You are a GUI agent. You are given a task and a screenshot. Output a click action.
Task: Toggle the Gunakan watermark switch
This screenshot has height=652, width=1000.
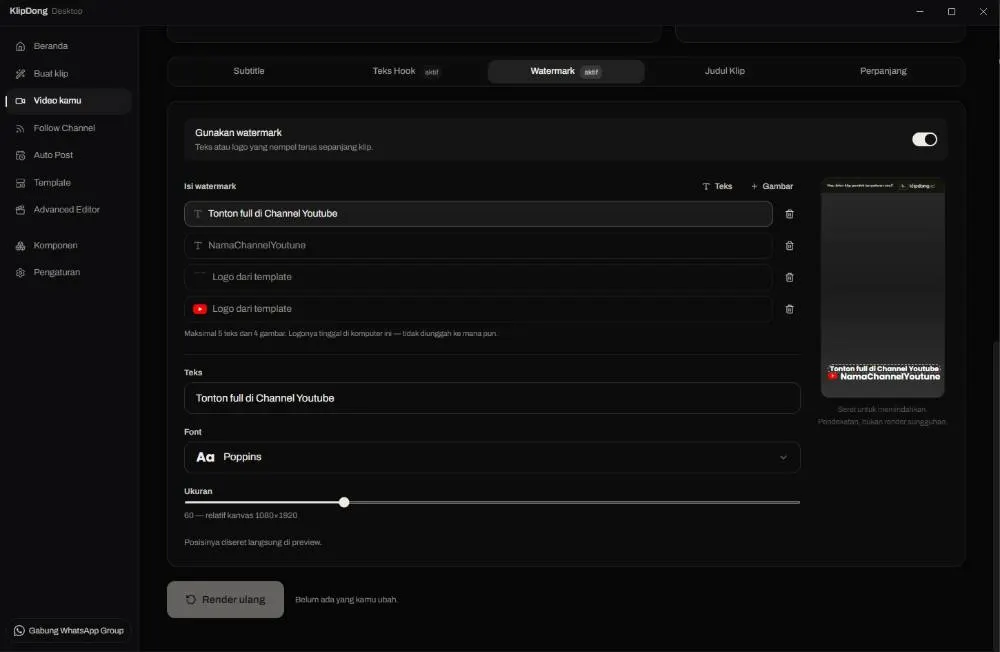[924, 139]
